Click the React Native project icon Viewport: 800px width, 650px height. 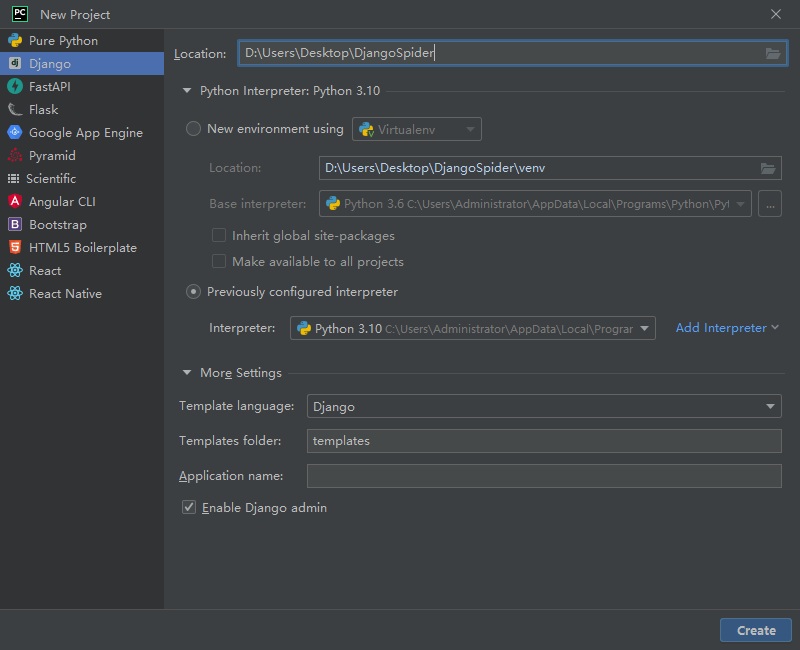point(15,294)
